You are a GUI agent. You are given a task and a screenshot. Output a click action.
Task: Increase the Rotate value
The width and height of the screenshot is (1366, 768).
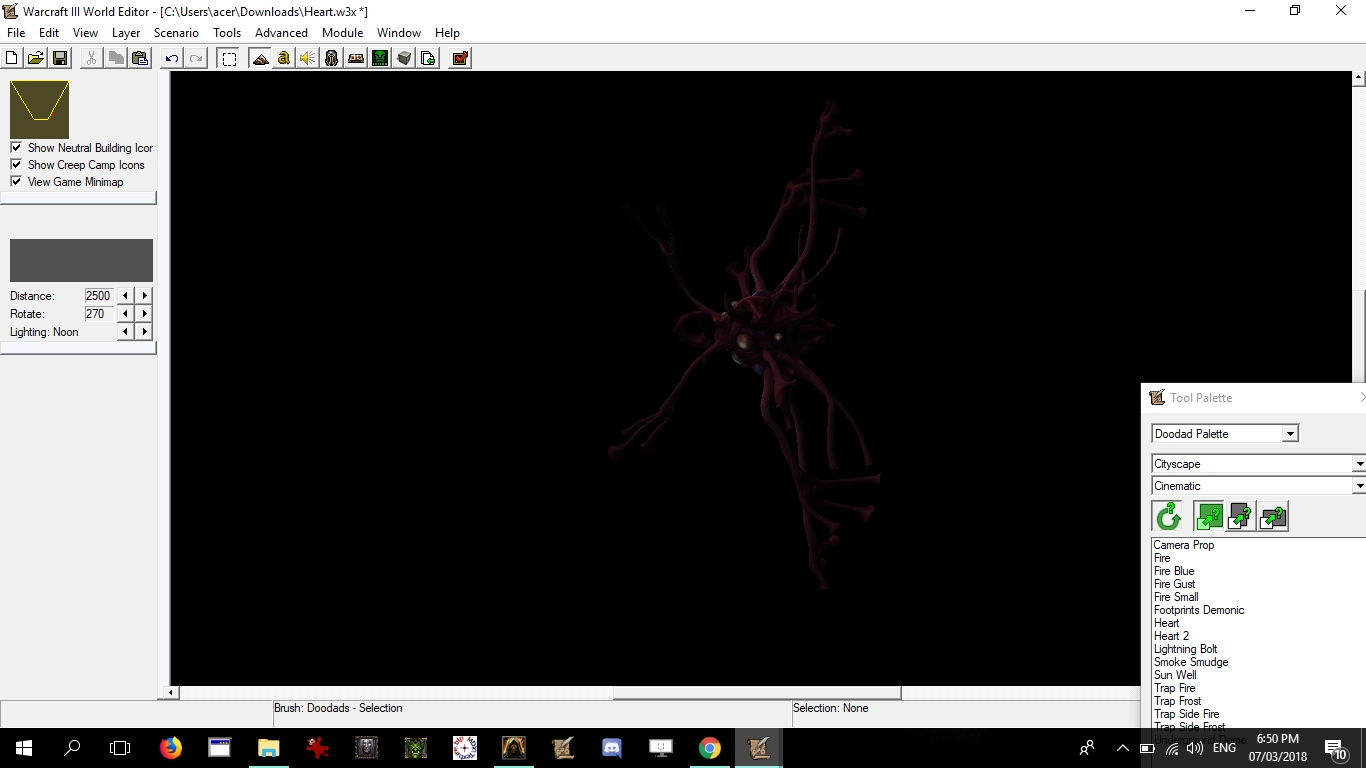coord(145,314)
